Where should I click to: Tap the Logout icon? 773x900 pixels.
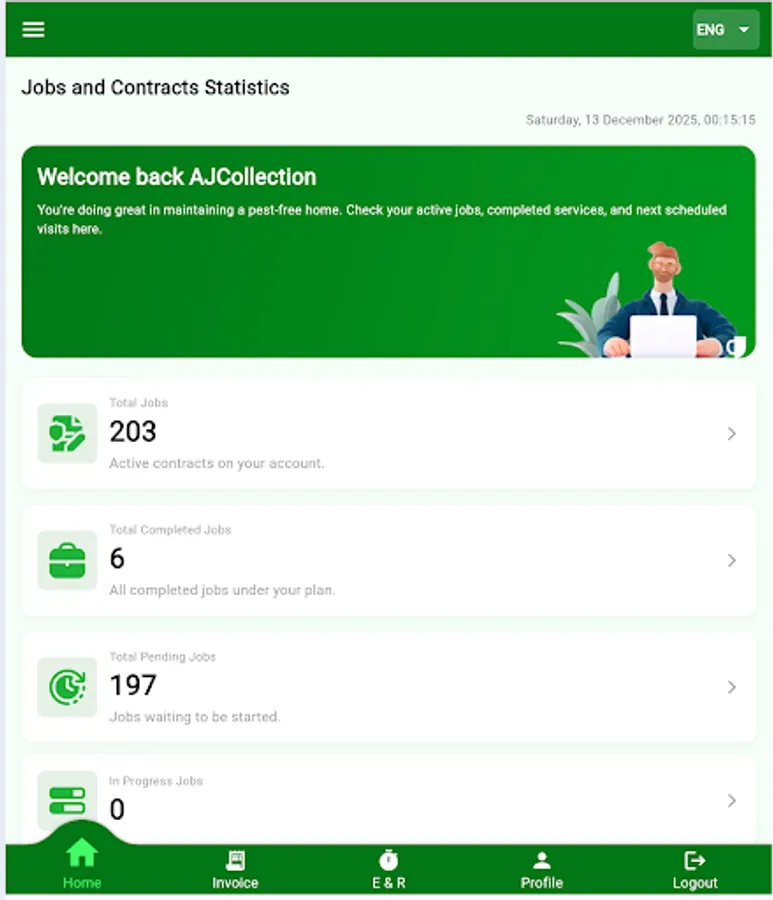pos(694,857)
